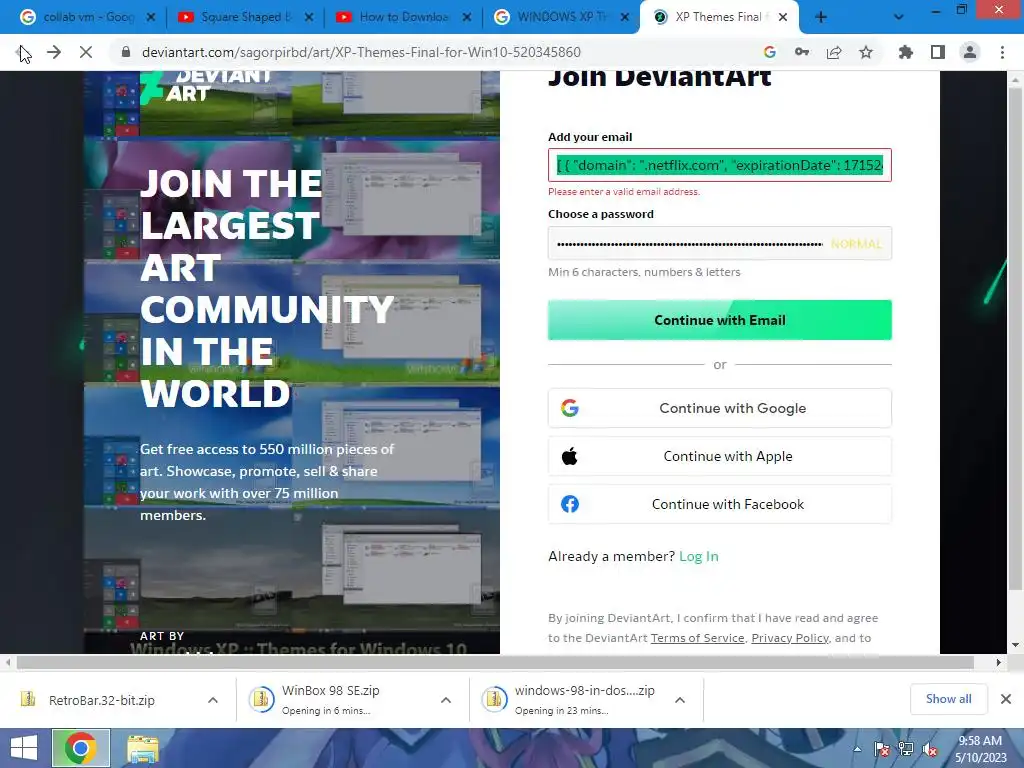Open the RetroBar.32-bit.zip download
This screenshot has width=1024, height=768.
(102, 700)
